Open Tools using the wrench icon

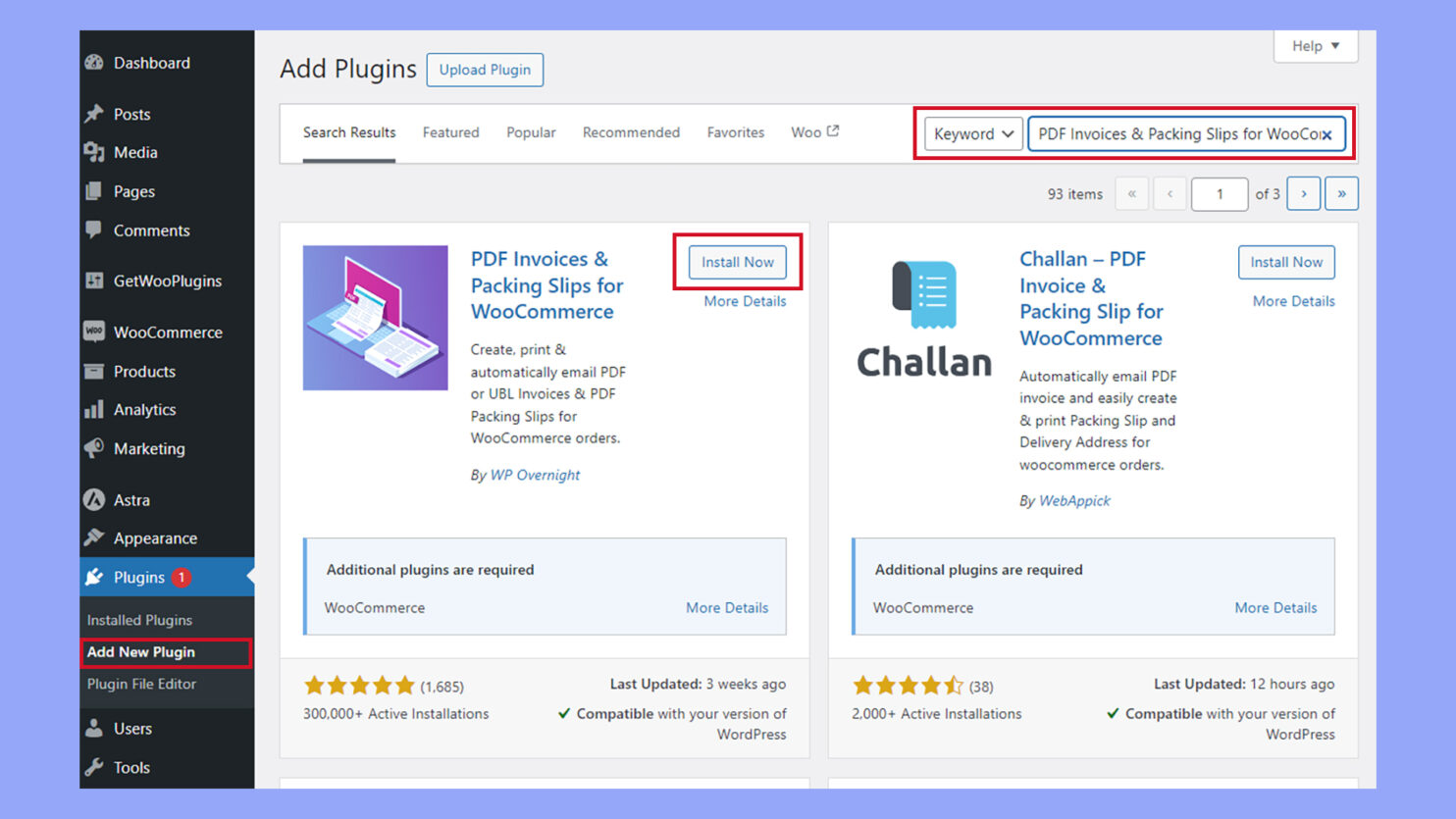click(x=94, y=767)
